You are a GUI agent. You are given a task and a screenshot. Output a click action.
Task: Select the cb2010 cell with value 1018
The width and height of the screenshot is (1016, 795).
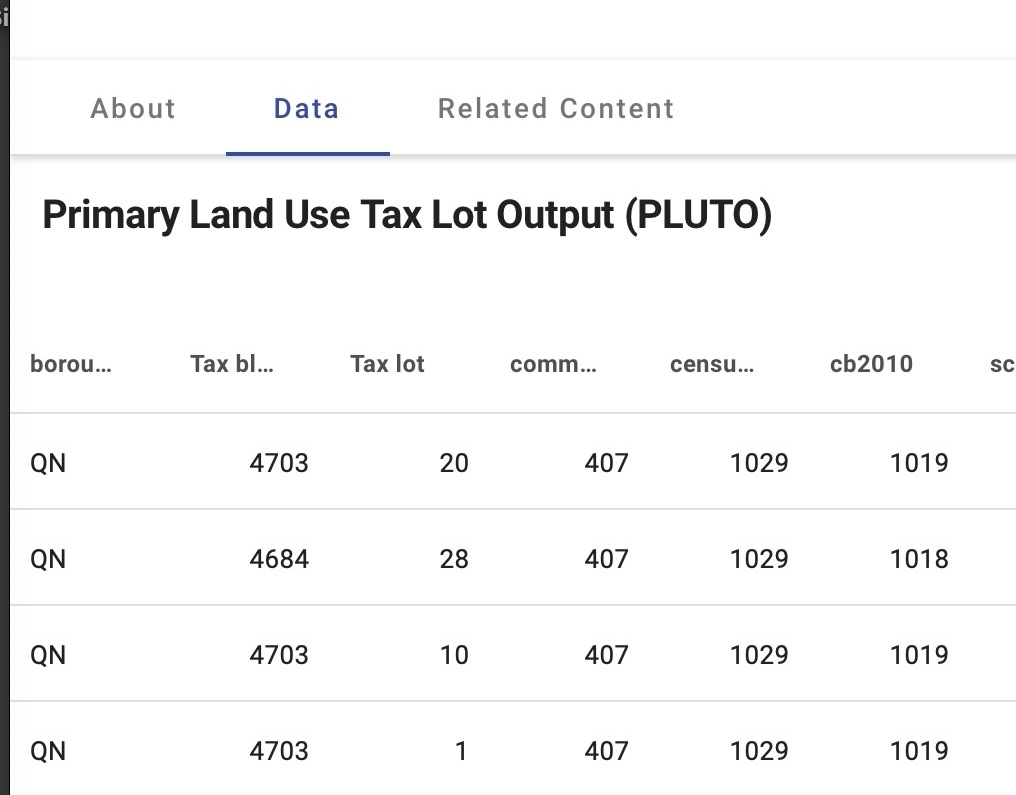pos(919,559)
